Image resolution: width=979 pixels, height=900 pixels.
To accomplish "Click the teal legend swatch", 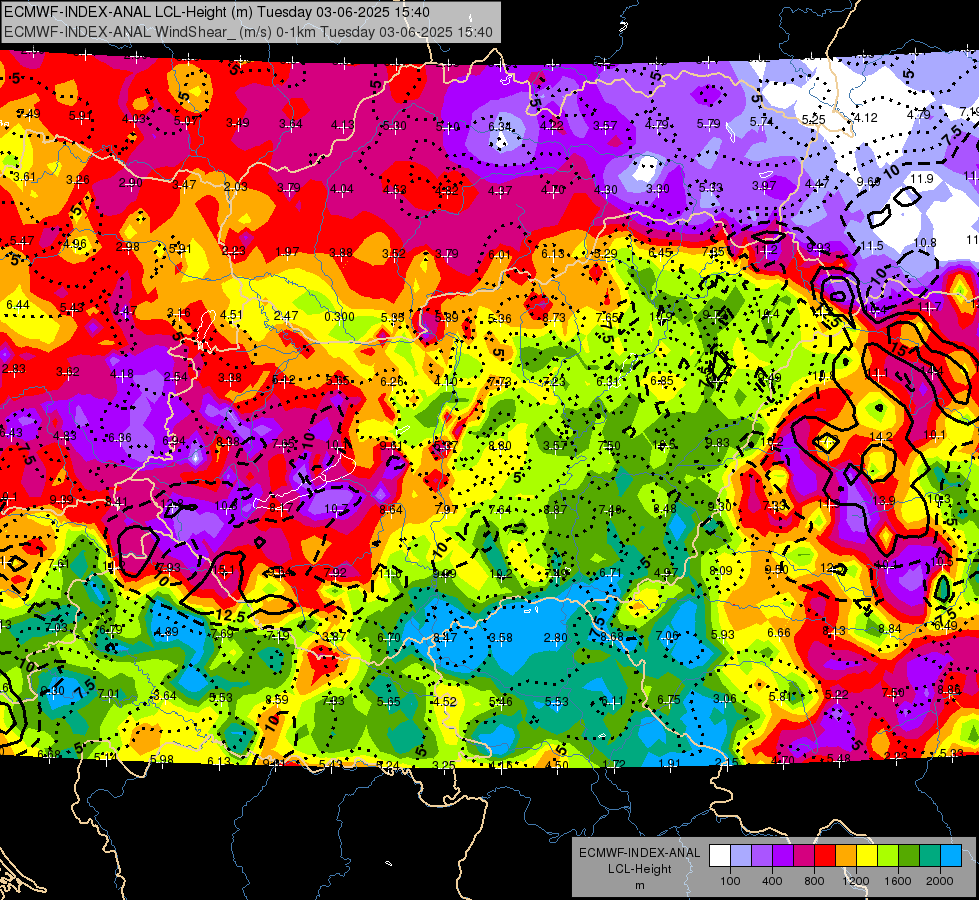I will (x=930, y=856).
